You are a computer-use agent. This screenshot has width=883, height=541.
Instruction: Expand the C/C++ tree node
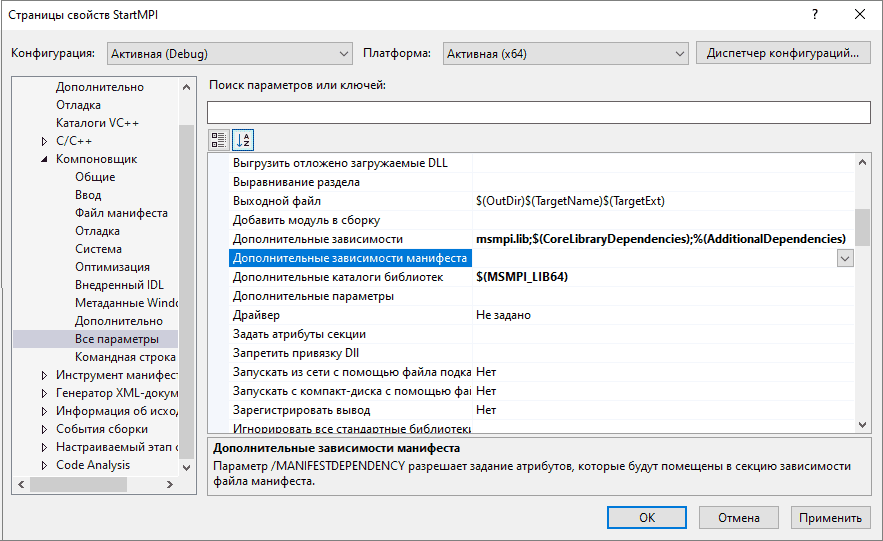click(44, 141)
